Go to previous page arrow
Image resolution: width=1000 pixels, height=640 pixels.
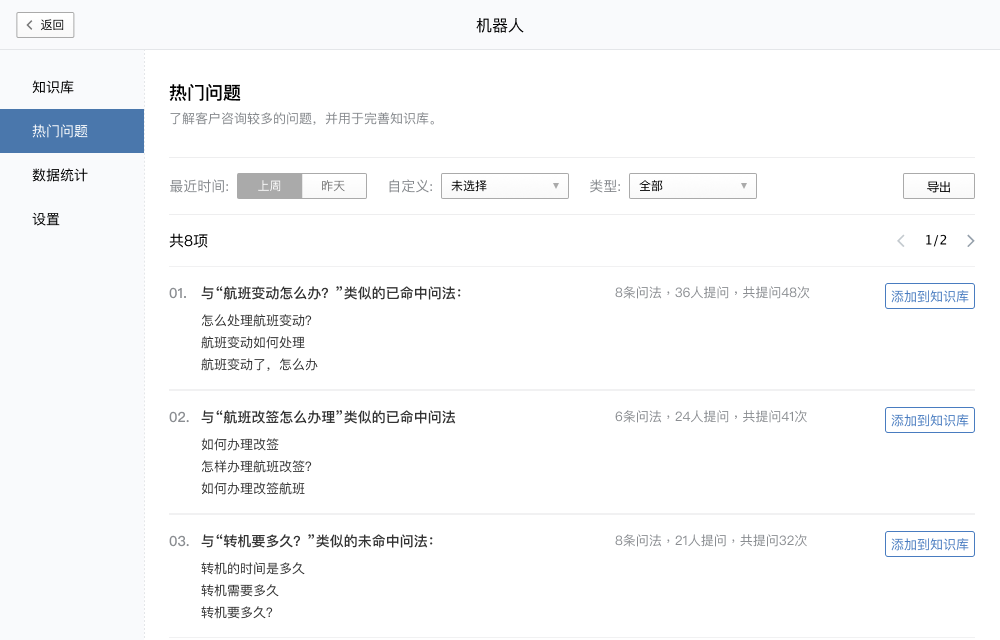point(901,241)
